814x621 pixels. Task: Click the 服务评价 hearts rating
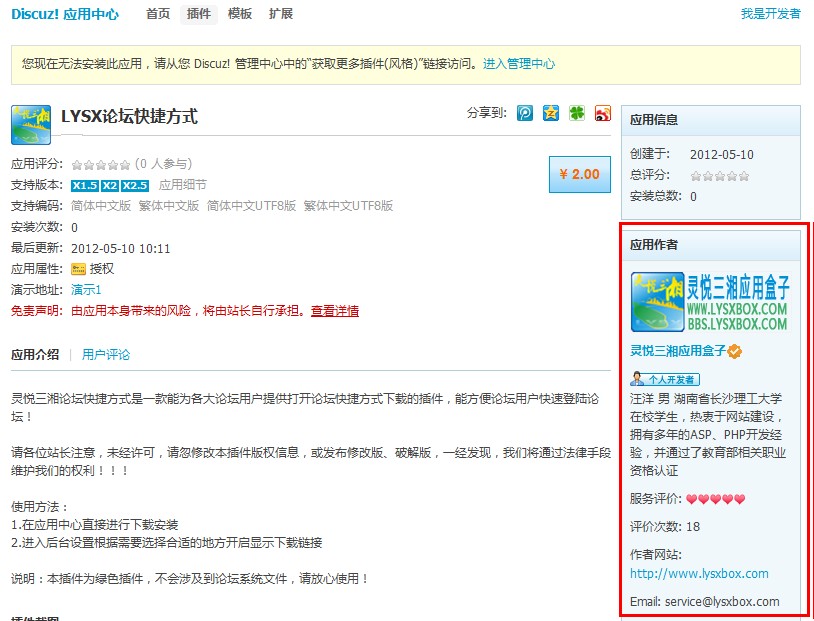coord(715,499)
